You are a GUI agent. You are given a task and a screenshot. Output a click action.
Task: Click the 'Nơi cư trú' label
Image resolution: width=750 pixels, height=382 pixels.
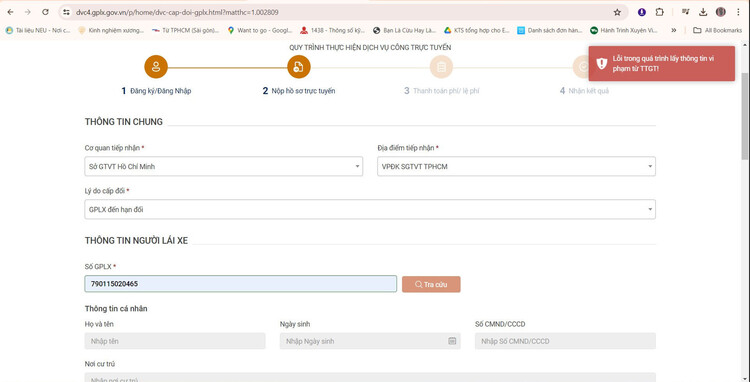point(100,364)
